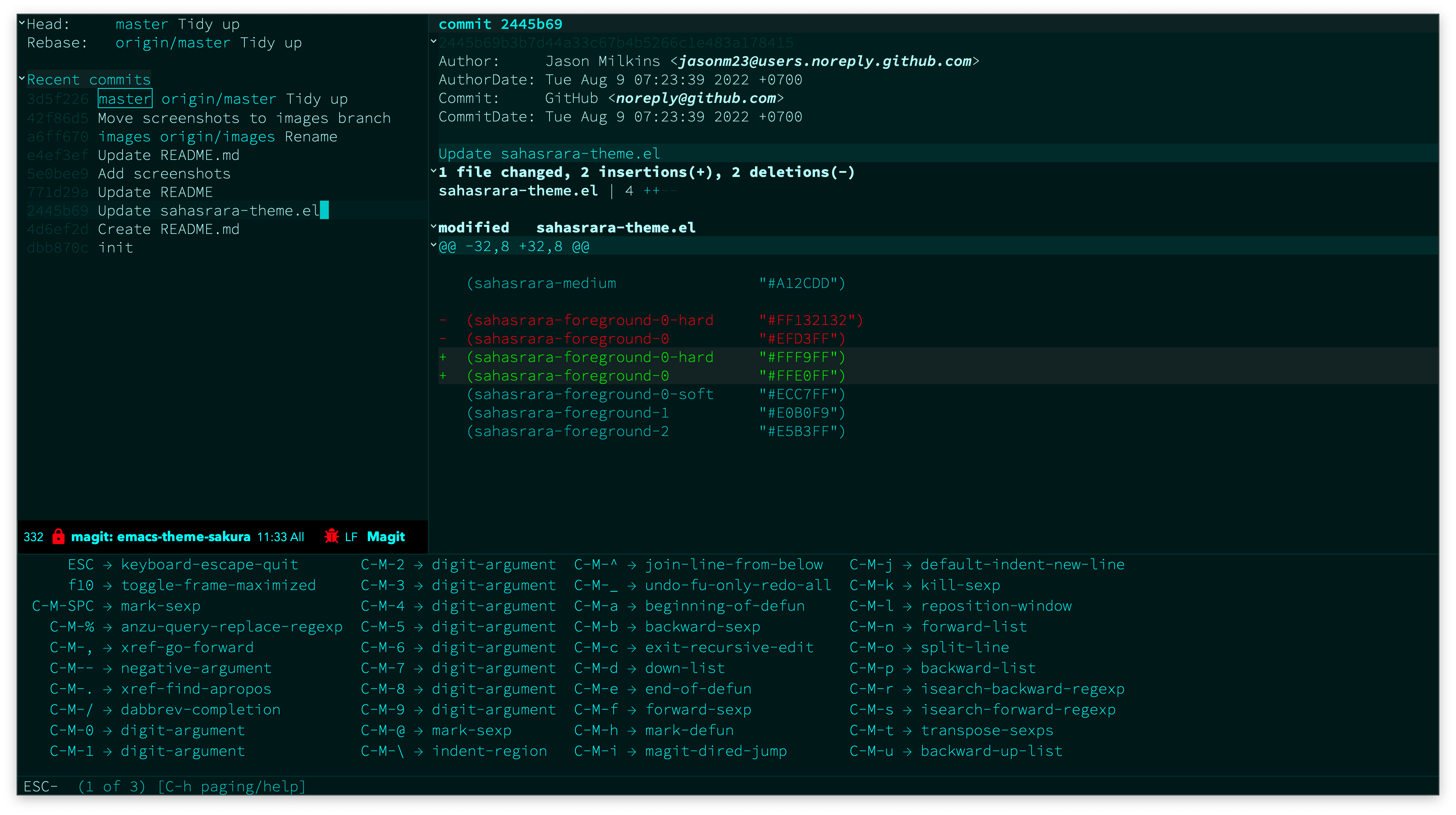The width and height of the screenshot is (1456, 815).
Task: Collapse the modified sahasrara-theme.el file section
Action: (x=434, y=227)
